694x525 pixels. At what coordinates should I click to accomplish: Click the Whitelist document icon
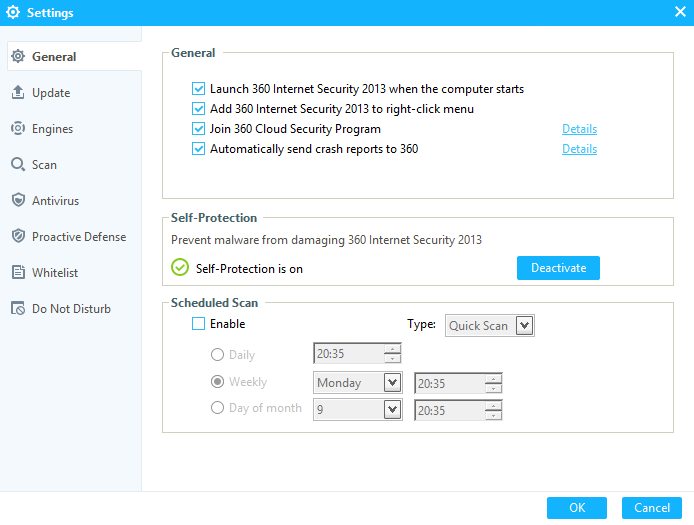click(x=18, y=272)
